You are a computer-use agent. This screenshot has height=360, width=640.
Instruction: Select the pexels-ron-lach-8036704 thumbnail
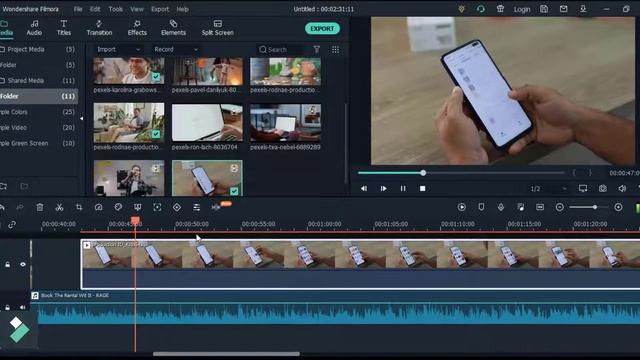[x=207, y=122]
